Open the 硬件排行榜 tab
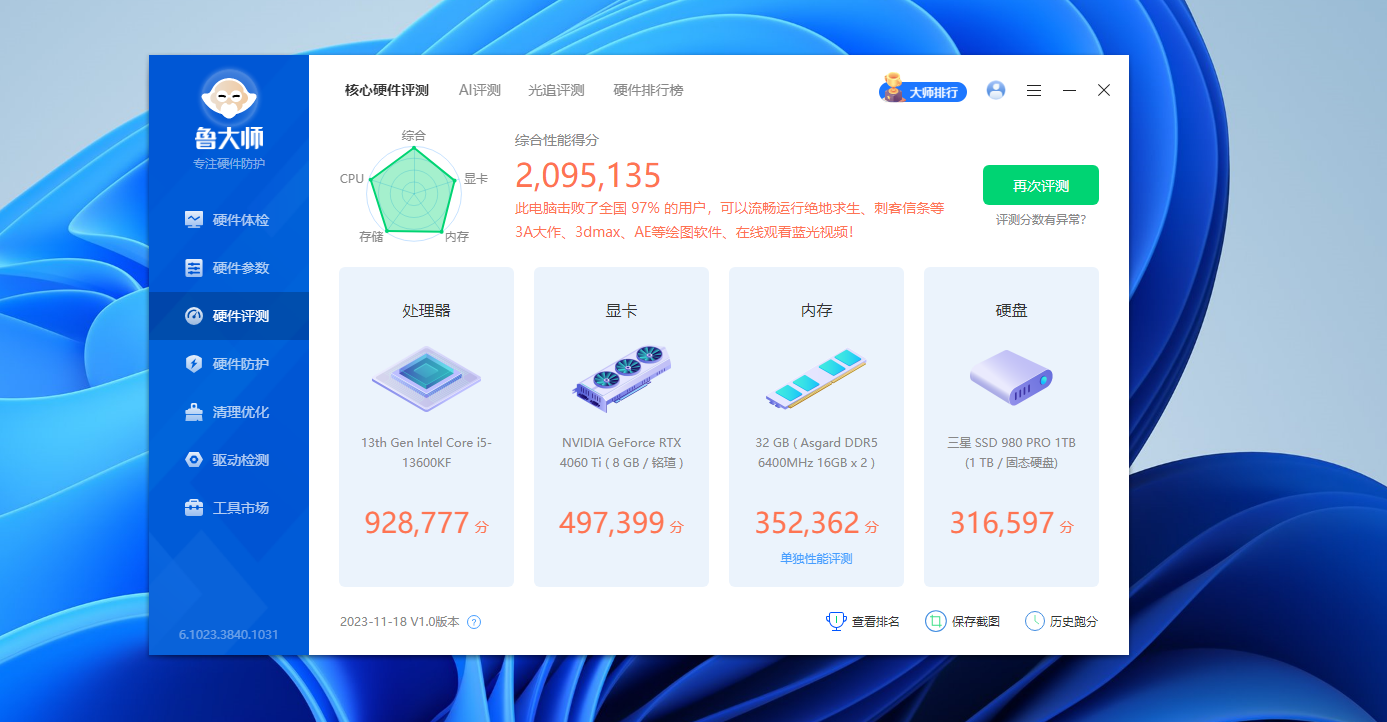 pyautogui.click(x=647, y=89)
